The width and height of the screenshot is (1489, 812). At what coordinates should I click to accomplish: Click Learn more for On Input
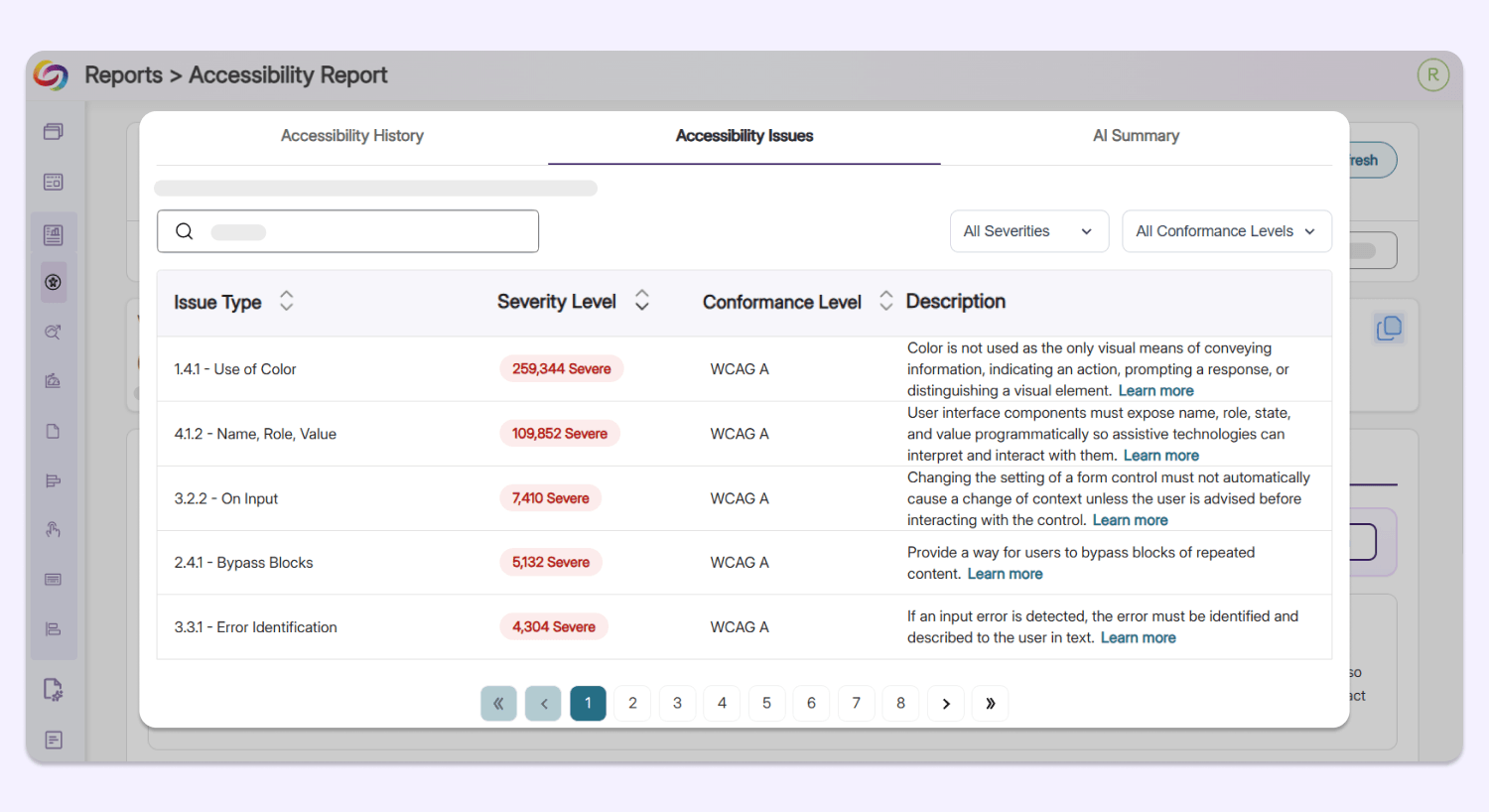1131,520
